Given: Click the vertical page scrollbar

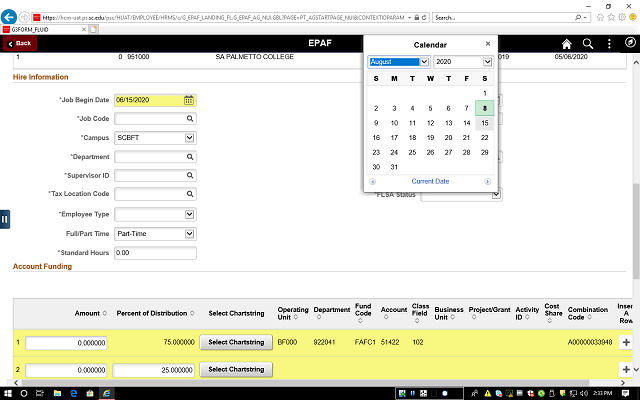Looking at the screenshot, I should (636, 231).
